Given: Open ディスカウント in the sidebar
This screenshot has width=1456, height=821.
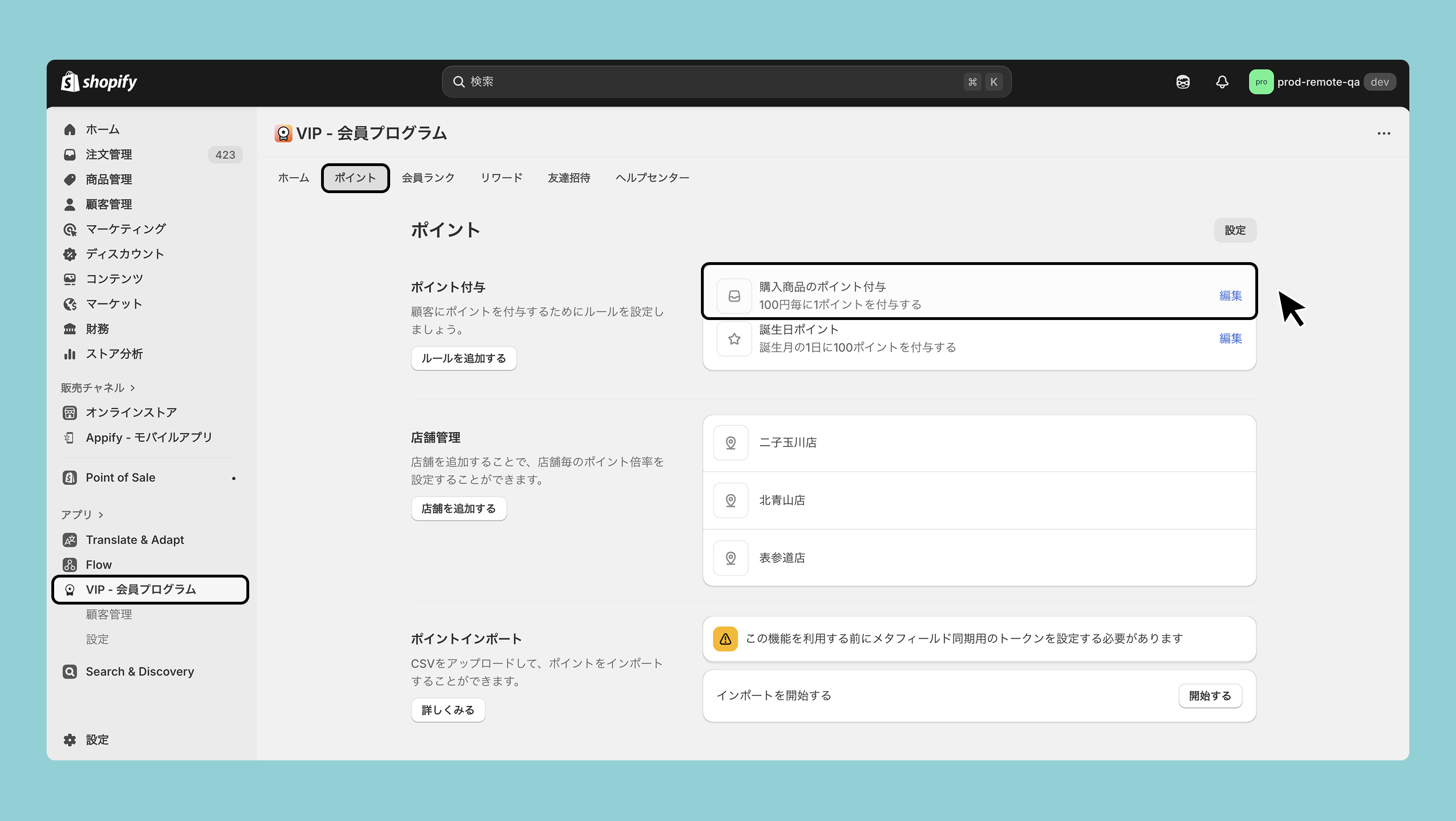Looking at the screenshot, I should (124, 254).
